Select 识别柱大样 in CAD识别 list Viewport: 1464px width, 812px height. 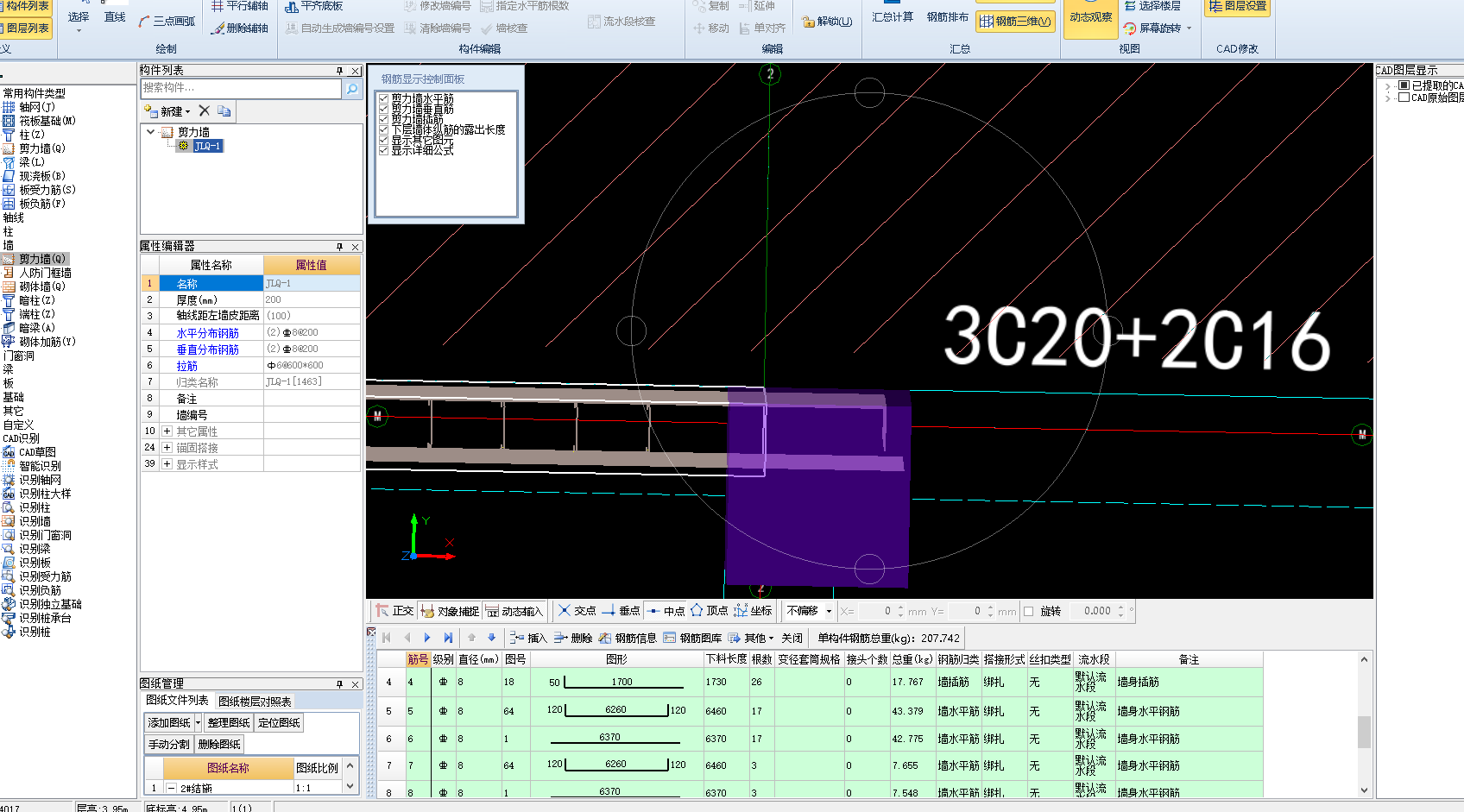[x=37, y=494]
